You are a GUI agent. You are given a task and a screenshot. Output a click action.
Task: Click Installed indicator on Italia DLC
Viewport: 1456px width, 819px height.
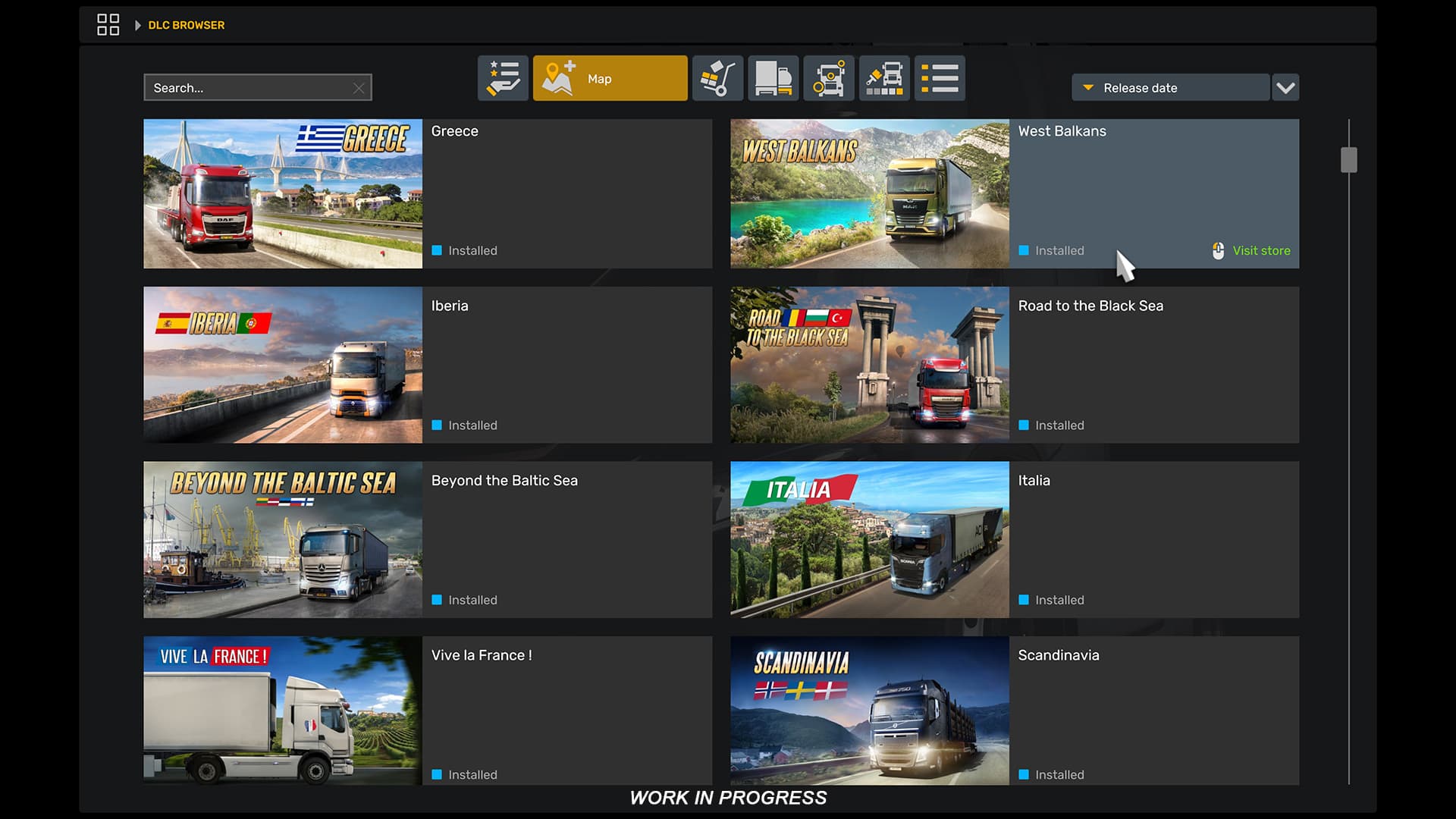click(1052, 600)
